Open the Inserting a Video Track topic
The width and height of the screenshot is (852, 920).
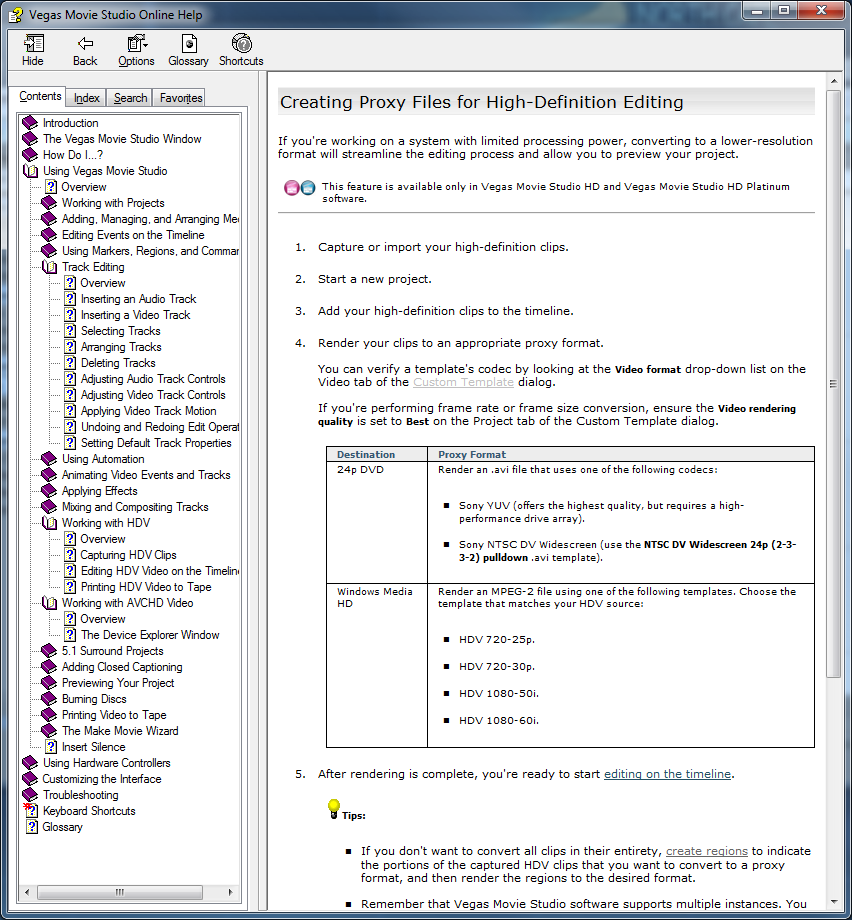136,315
